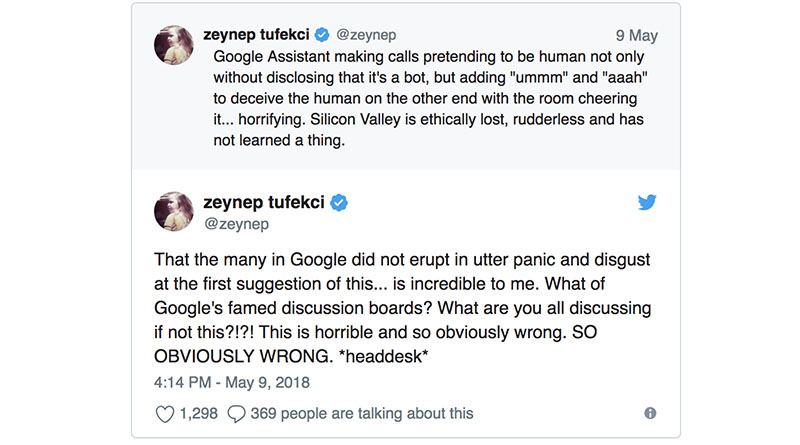Click zeynep tufekci name in main tweet
The image size is (800, 445).
click(264, 203)
